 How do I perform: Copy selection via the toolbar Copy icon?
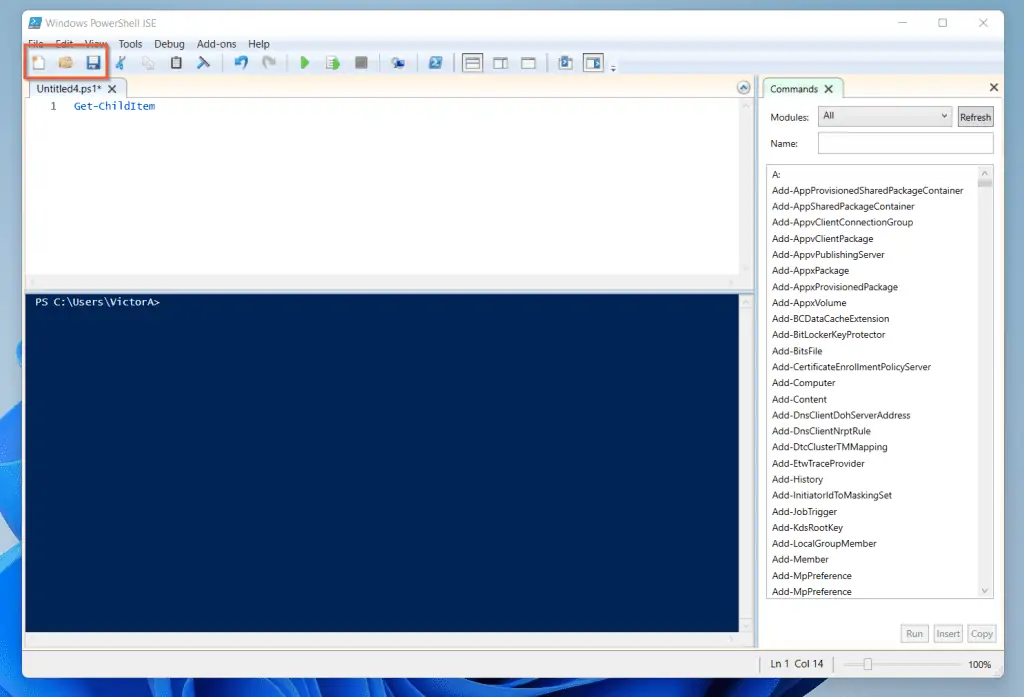coord(149,63)
